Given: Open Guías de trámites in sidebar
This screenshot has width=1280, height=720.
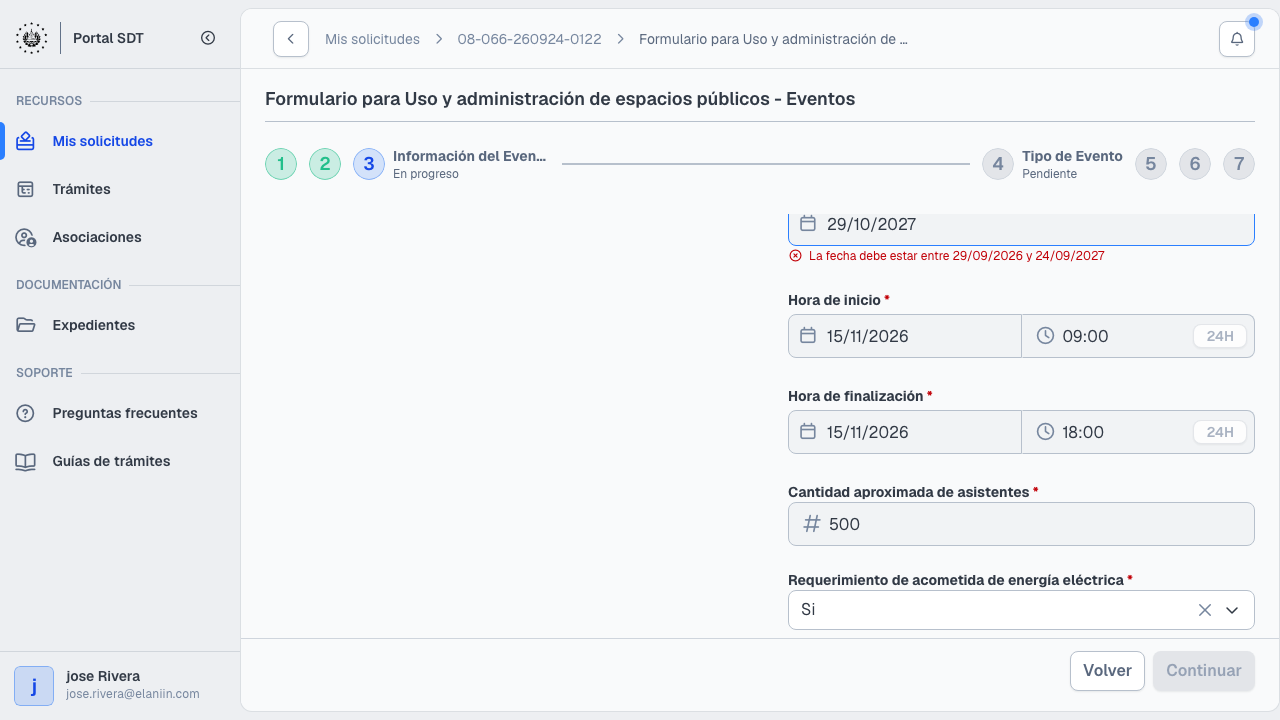Looking at the screenshot, I should click(120, 461).
